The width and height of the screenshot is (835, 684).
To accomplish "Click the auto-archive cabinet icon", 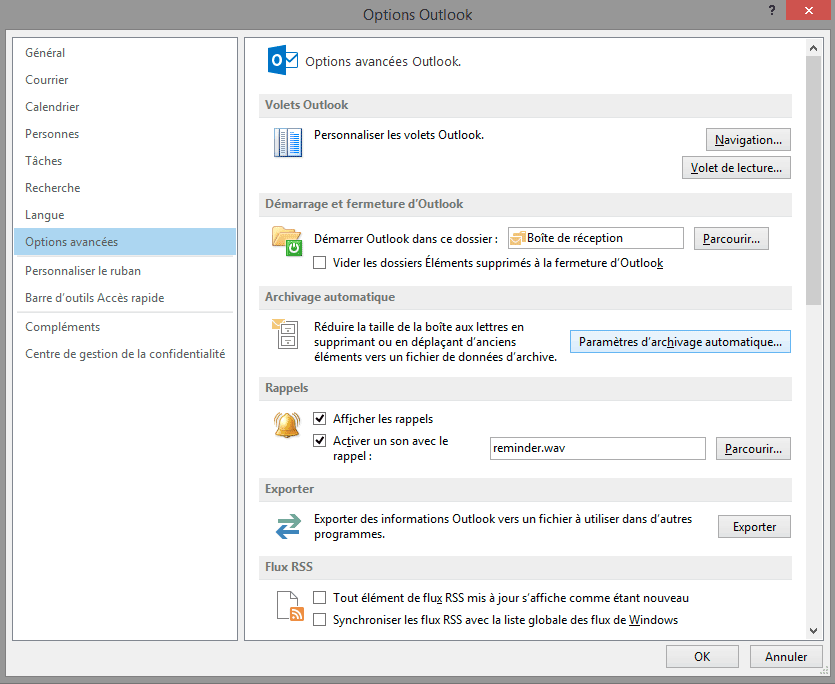I will coord(285,334).
